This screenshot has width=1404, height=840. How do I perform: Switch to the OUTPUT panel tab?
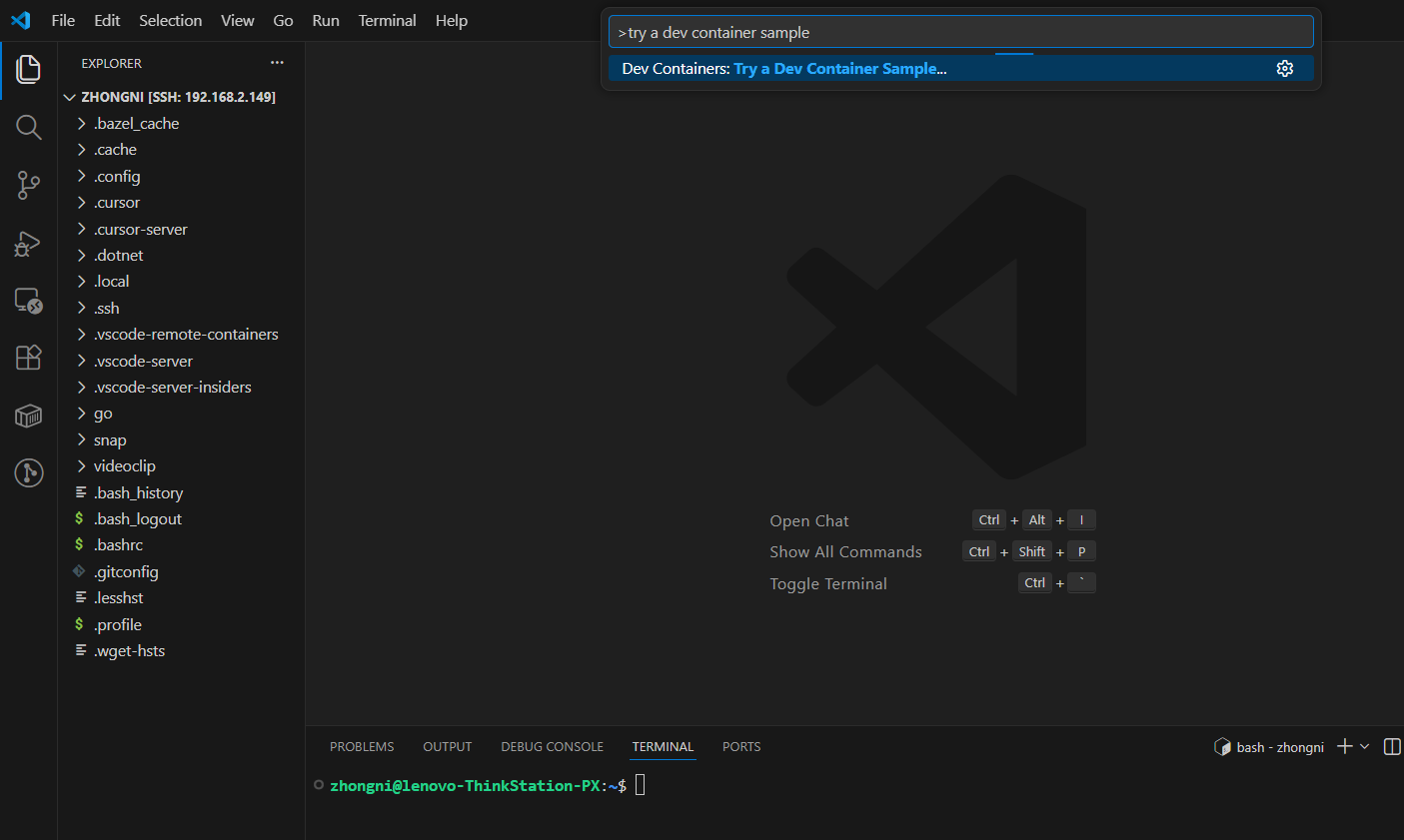[448, 747]
